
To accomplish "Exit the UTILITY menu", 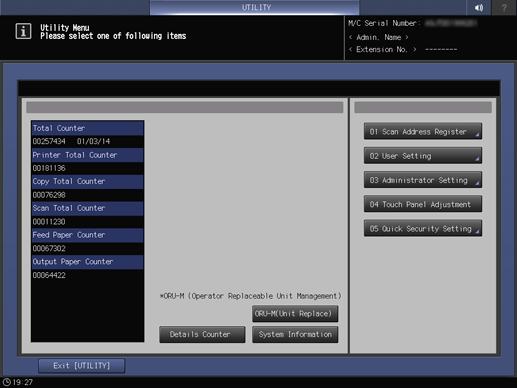I will point(82,366).
